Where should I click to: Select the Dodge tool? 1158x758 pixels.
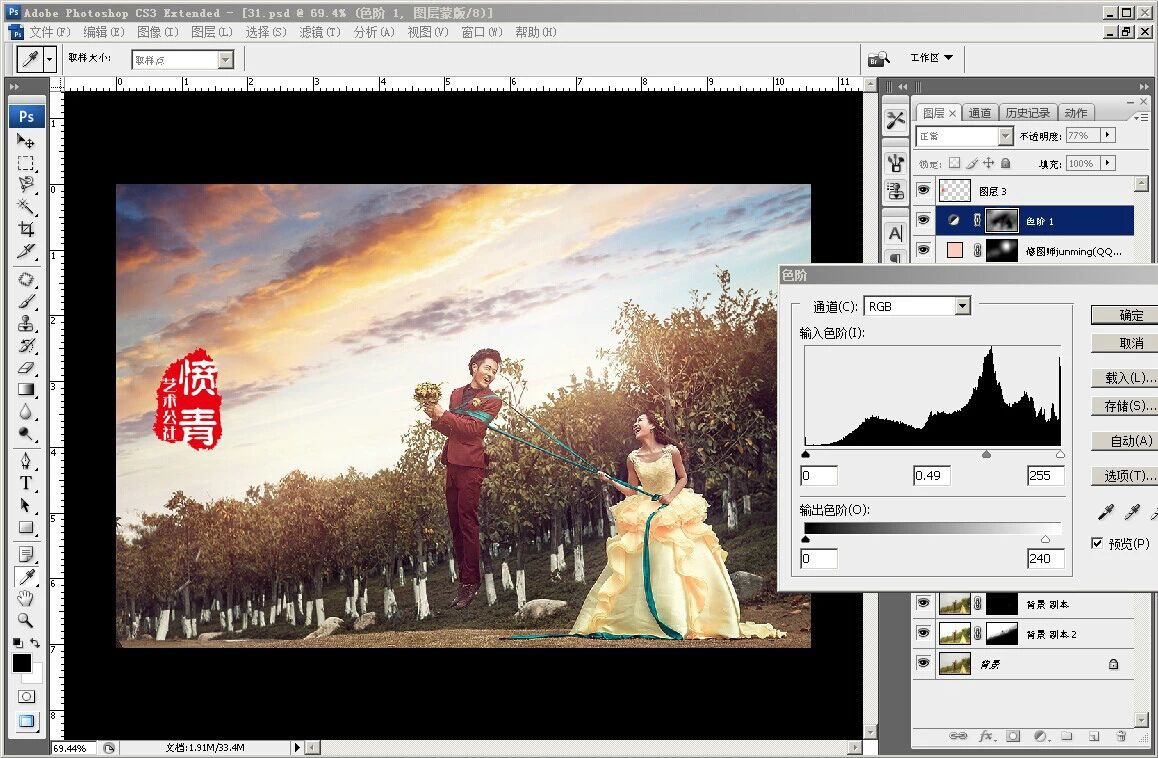pyautogui.click(x=26, y=434)
